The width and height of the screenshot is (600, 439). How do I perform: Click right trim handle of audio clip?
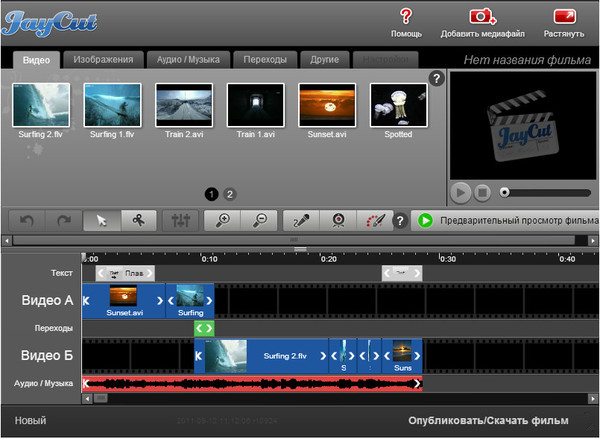click(417, 384)
